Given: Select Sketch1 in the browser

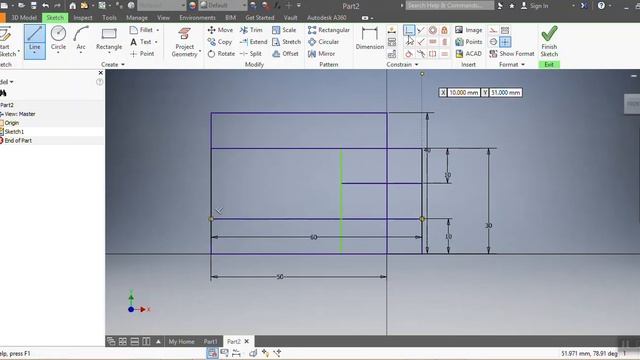Looking at the screenshot, I should 14,131.
